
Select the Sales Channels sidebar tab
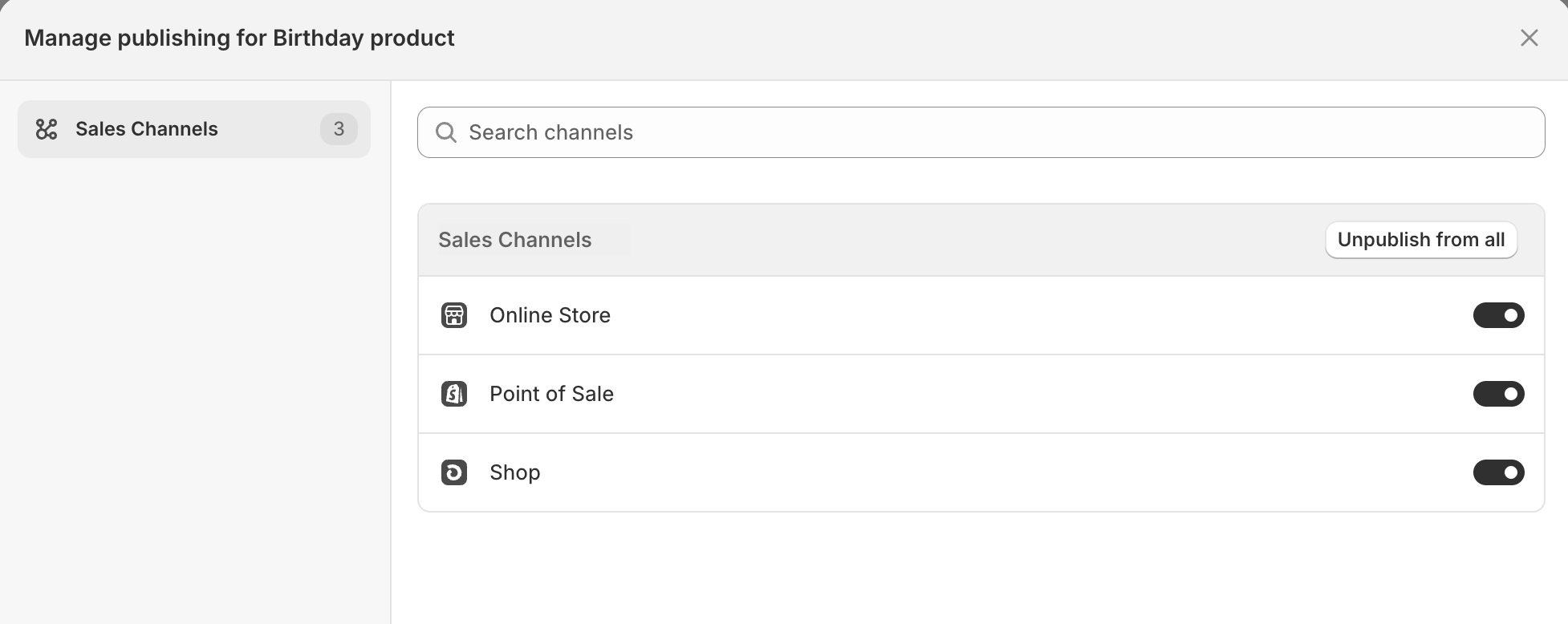pyautogui.click(x=147, y=129)
